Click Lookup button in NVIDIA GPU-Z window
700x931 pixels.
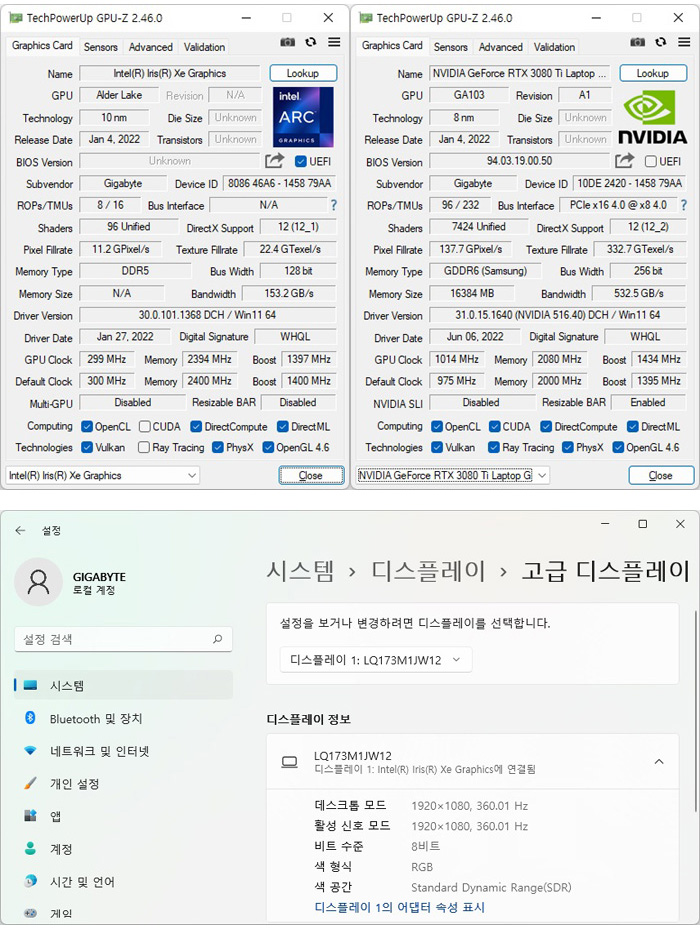653,73
